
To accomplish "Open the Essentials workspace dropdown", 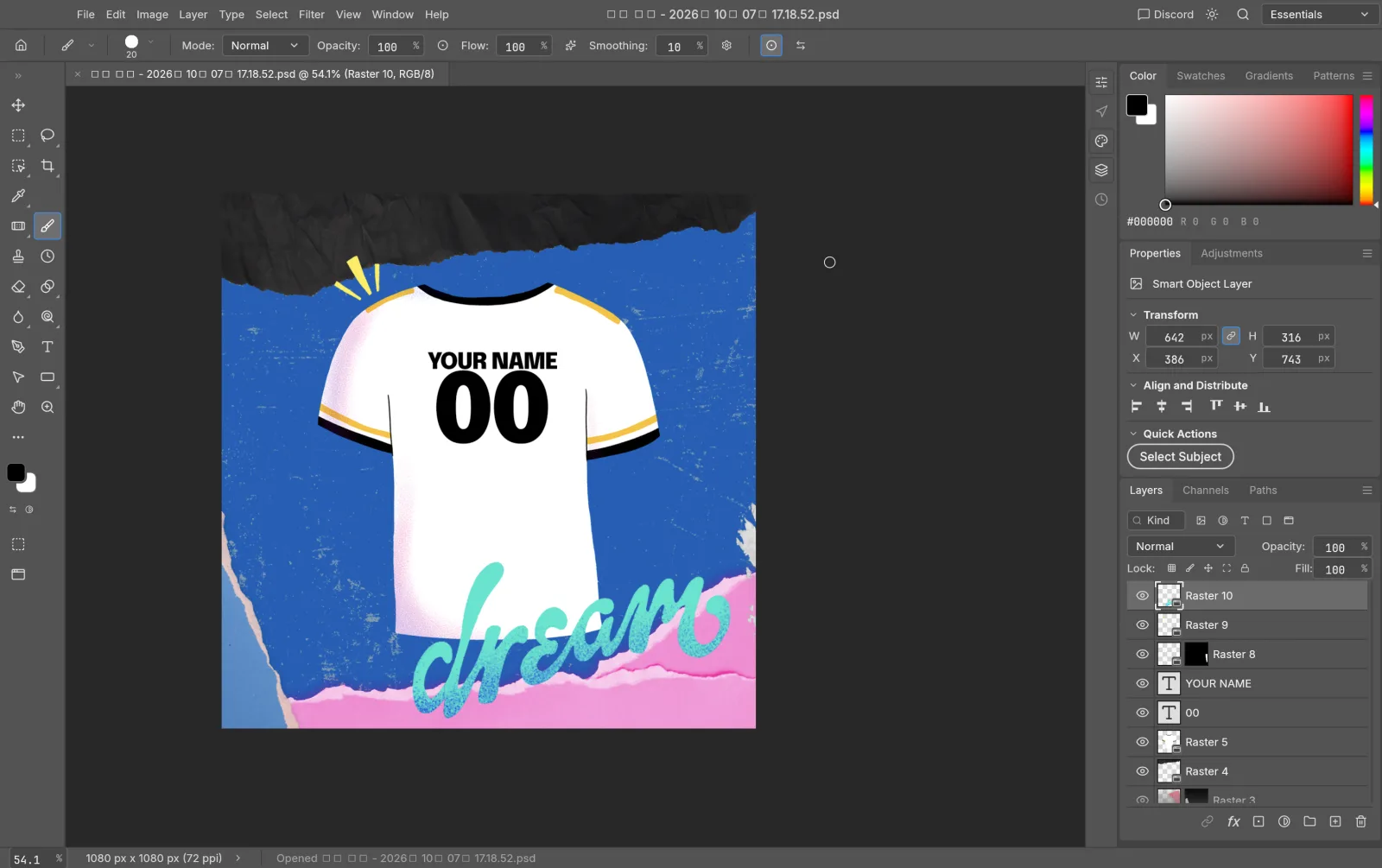I will 1319,15.
